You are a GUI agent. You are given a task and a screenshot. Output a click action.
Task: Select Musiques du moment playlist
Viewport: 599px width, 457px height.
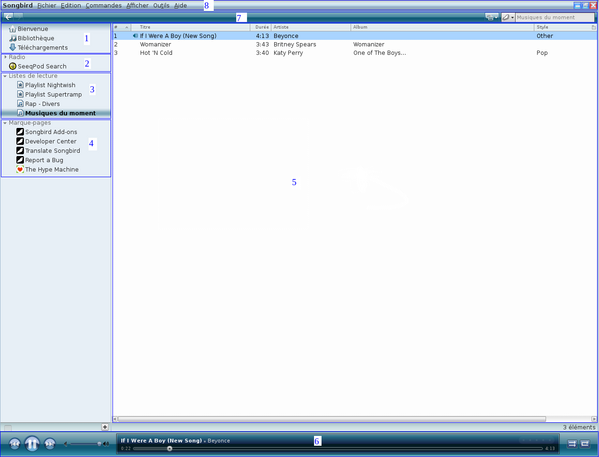[x=57, y=113]
